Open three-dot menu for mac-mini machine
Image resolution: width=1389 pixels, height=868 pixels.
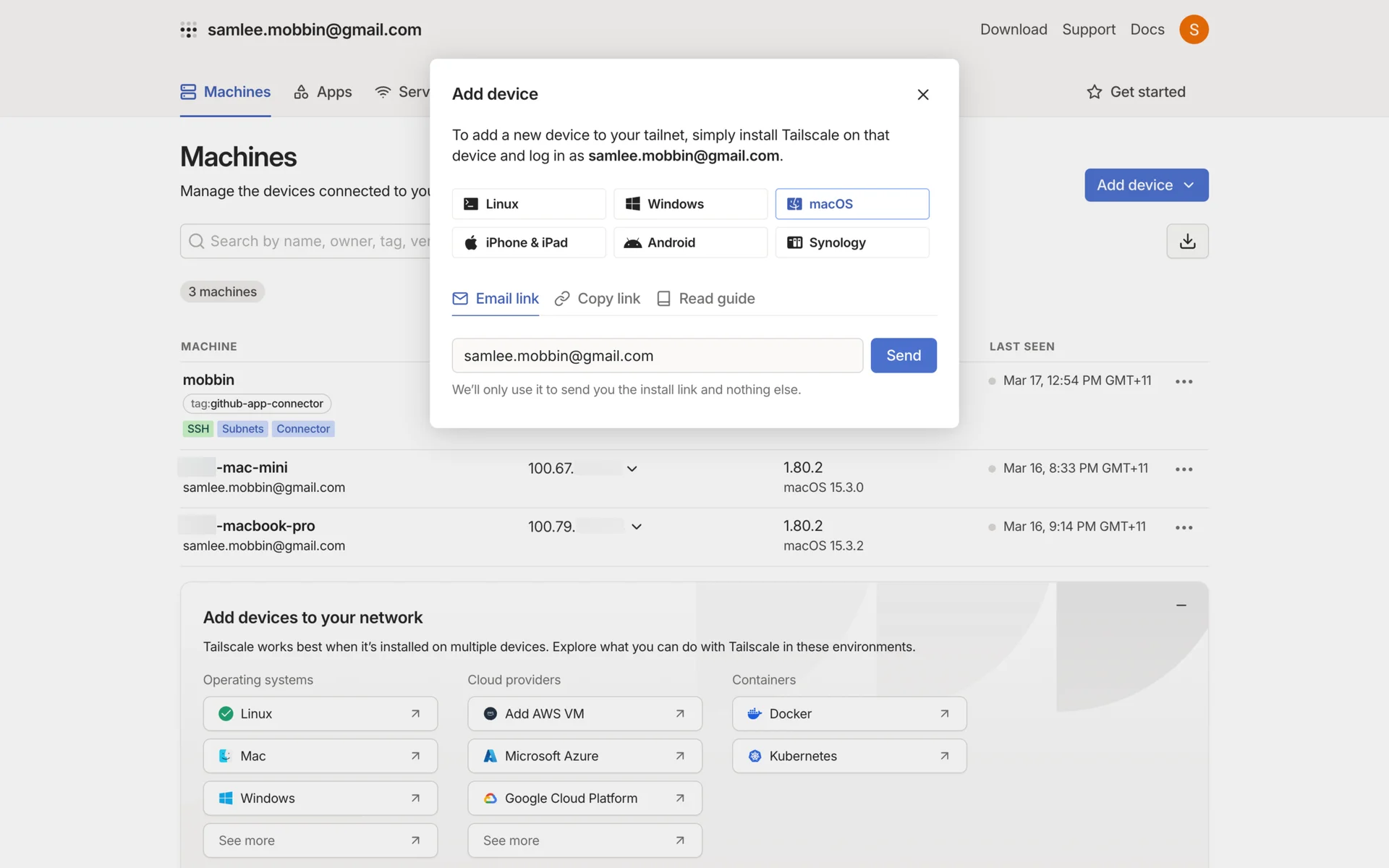pyautogui.click(x=1184, y=469)
